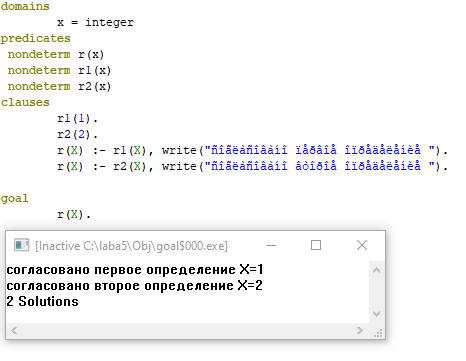Click the horizontal scrollbar's left arrow
The width and height of the screenshot is (466, 361).
point(14,331)
